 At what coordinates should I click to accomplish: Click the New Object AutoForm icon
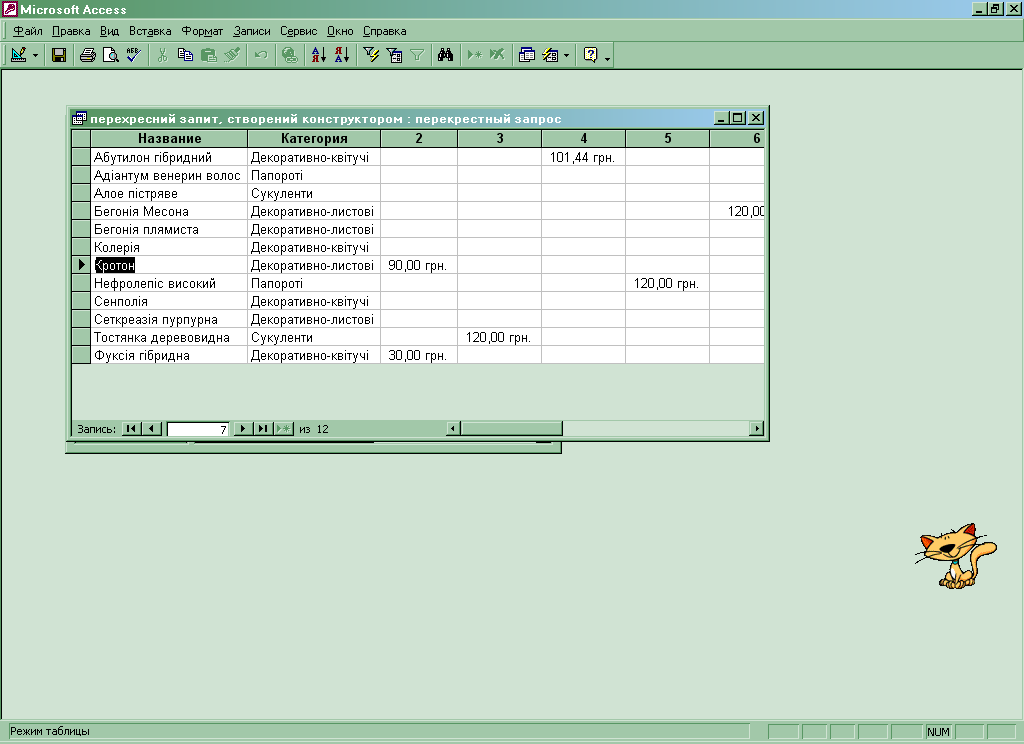coord(550,55)
